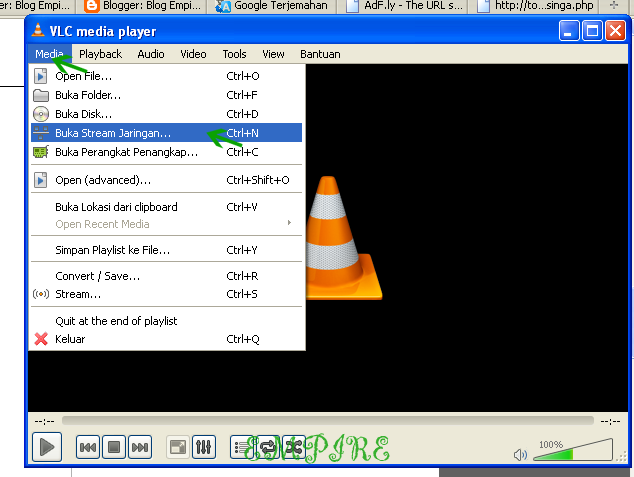
Task: Toggle the playlist view button
Action: point(242,447)
